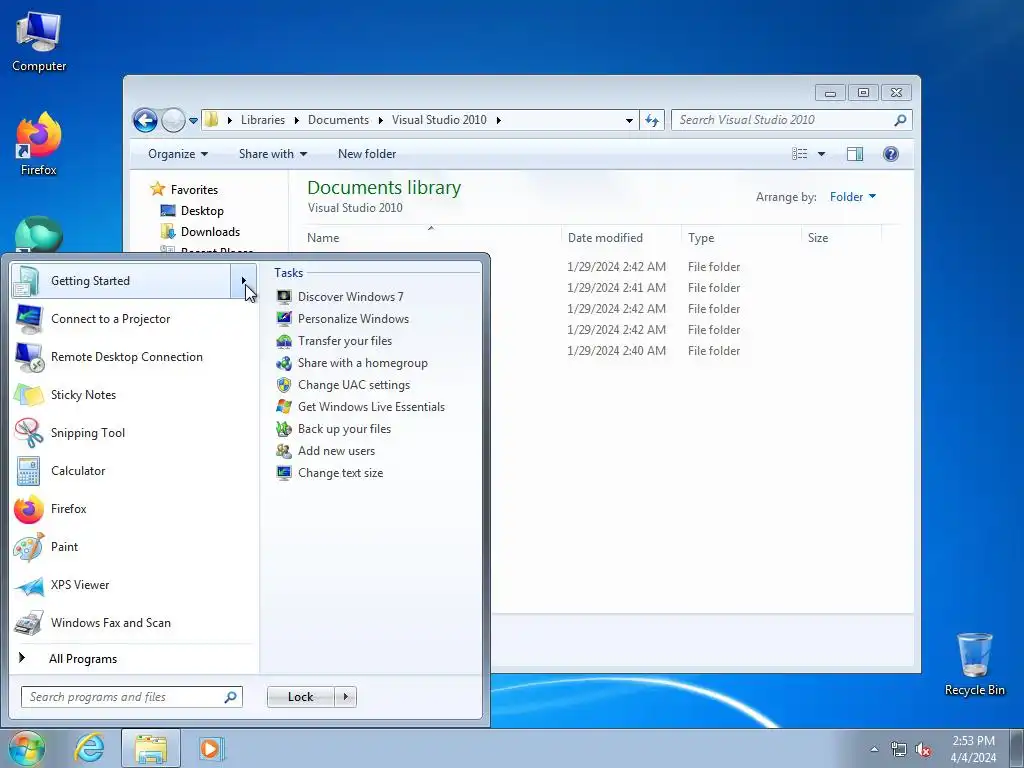Image resolution: width=1024 pixels, height=768 pixels.
Task: Open the Arrange by Folder dropdown
Action: point(852,197)
